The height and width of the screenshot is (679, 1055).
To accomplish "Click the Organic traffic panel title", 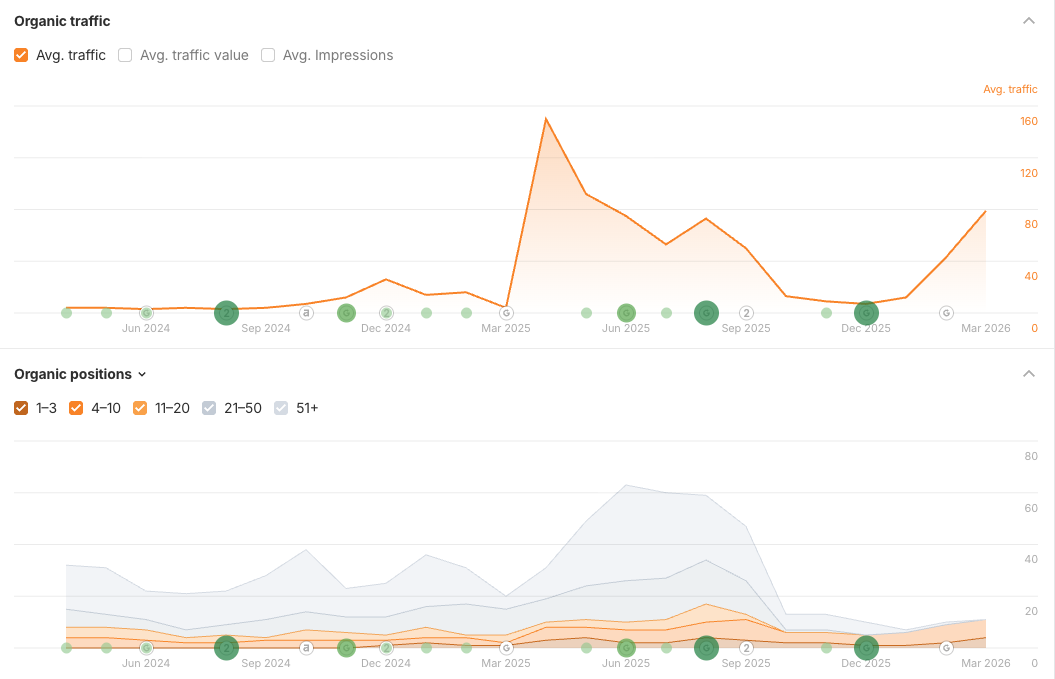I will pos(62,20).
